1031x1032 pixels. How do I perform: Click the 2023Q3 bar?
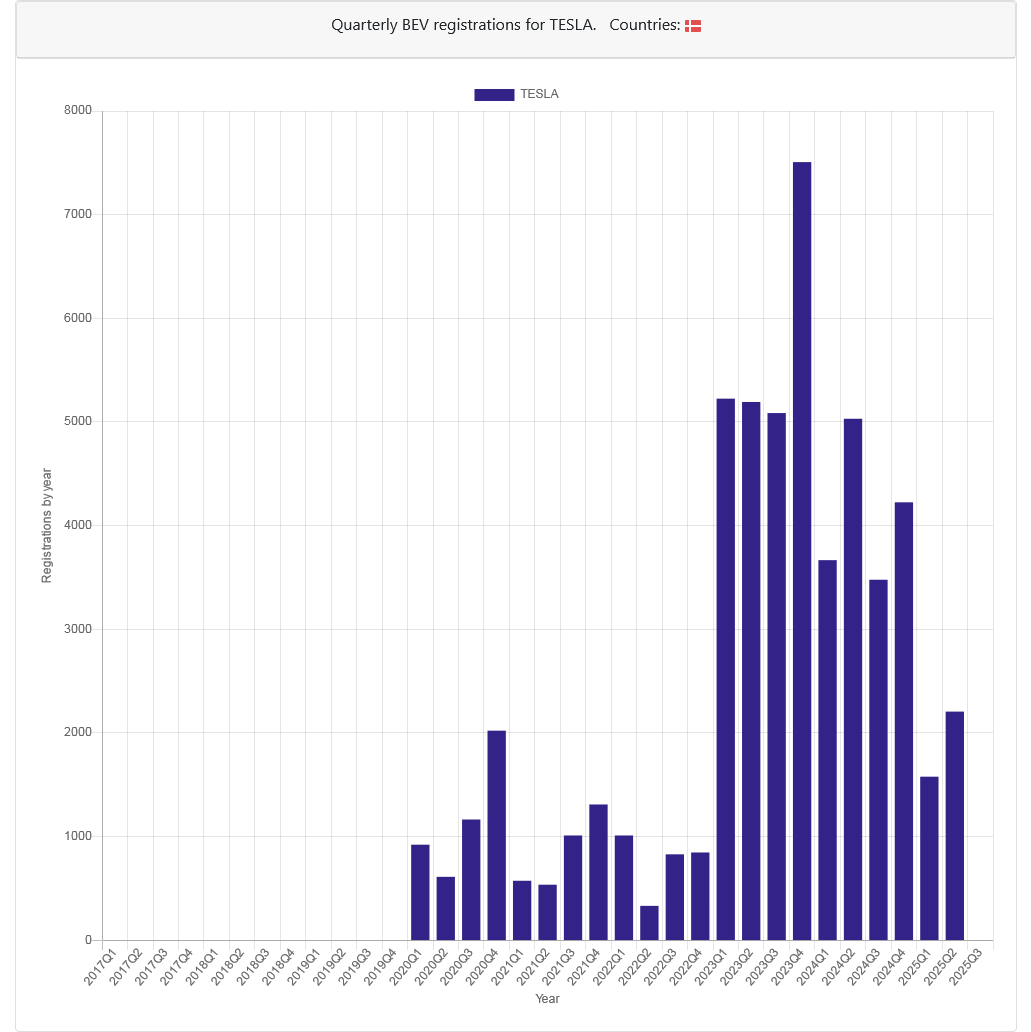point(776,677)
